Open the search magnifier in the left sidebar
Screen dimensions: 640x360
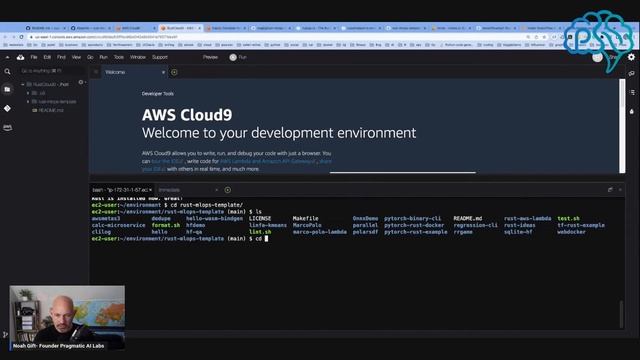tap(7, 72)
